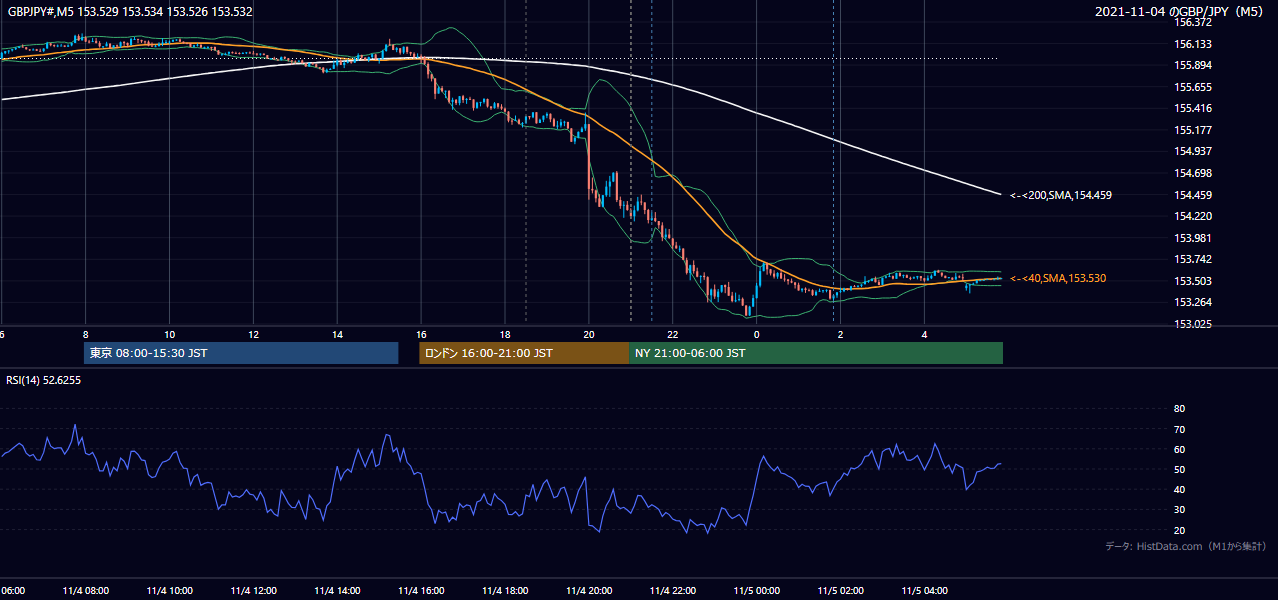
Task: Click the 11/4 08:00 date label
Action: pos(86,591)
